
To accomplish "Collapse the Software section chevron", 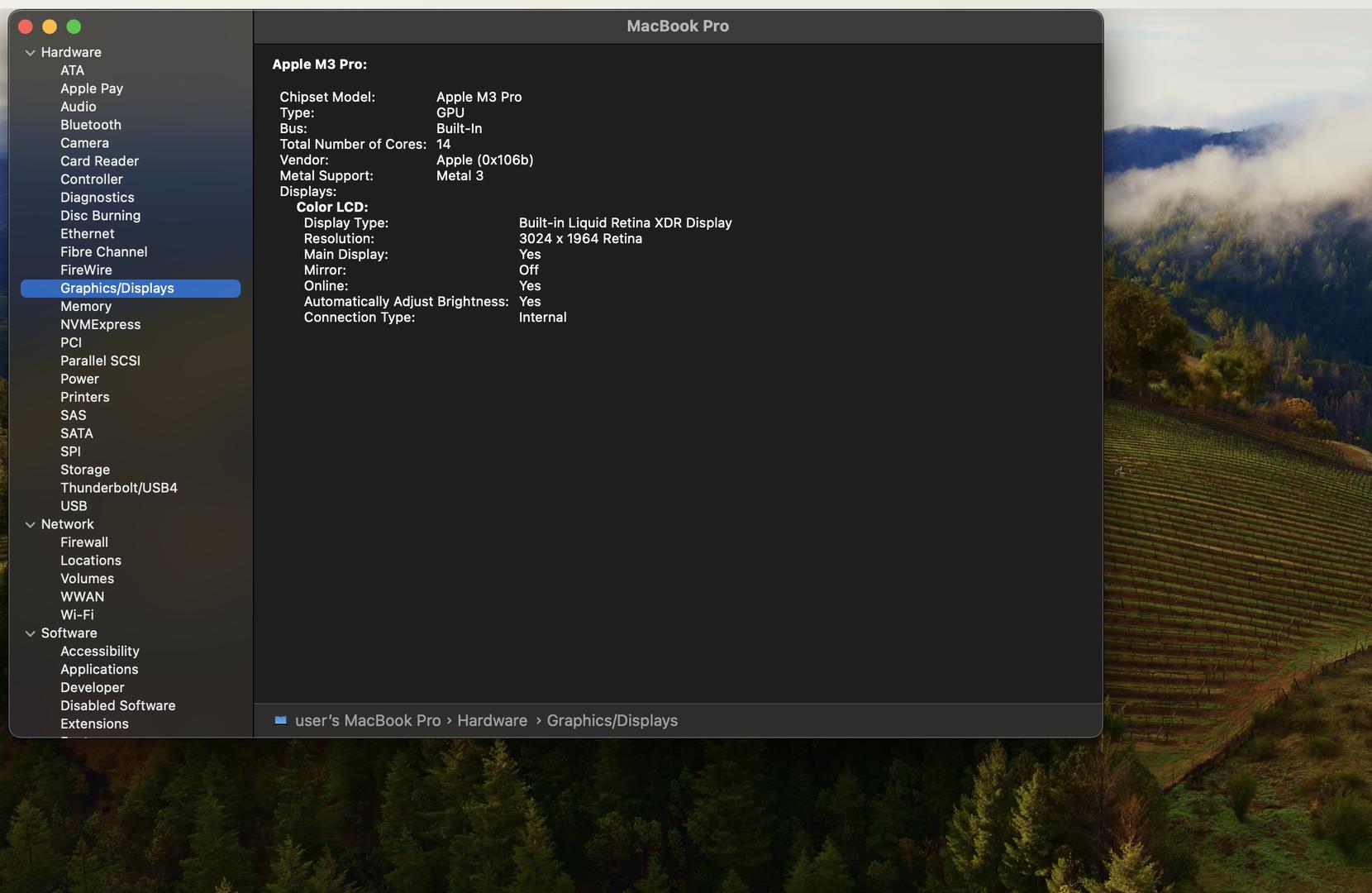I will 30,634.
